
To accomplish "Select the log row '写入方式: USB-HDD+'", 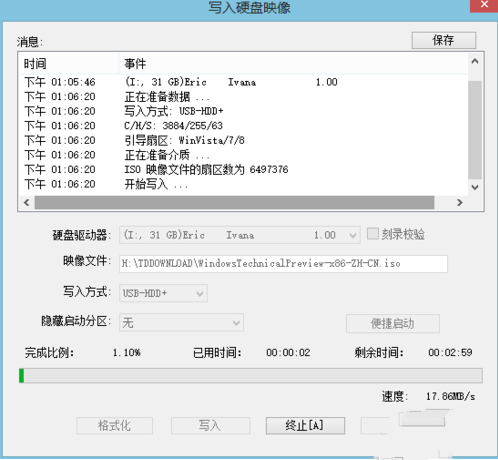I will (243, 111).
